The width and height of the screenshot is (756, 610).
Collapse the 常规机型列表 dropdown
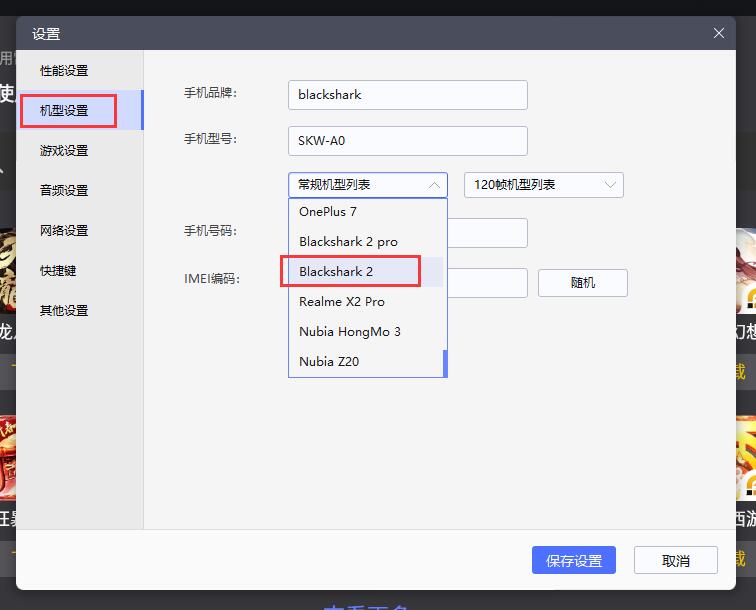pos(368,185)
